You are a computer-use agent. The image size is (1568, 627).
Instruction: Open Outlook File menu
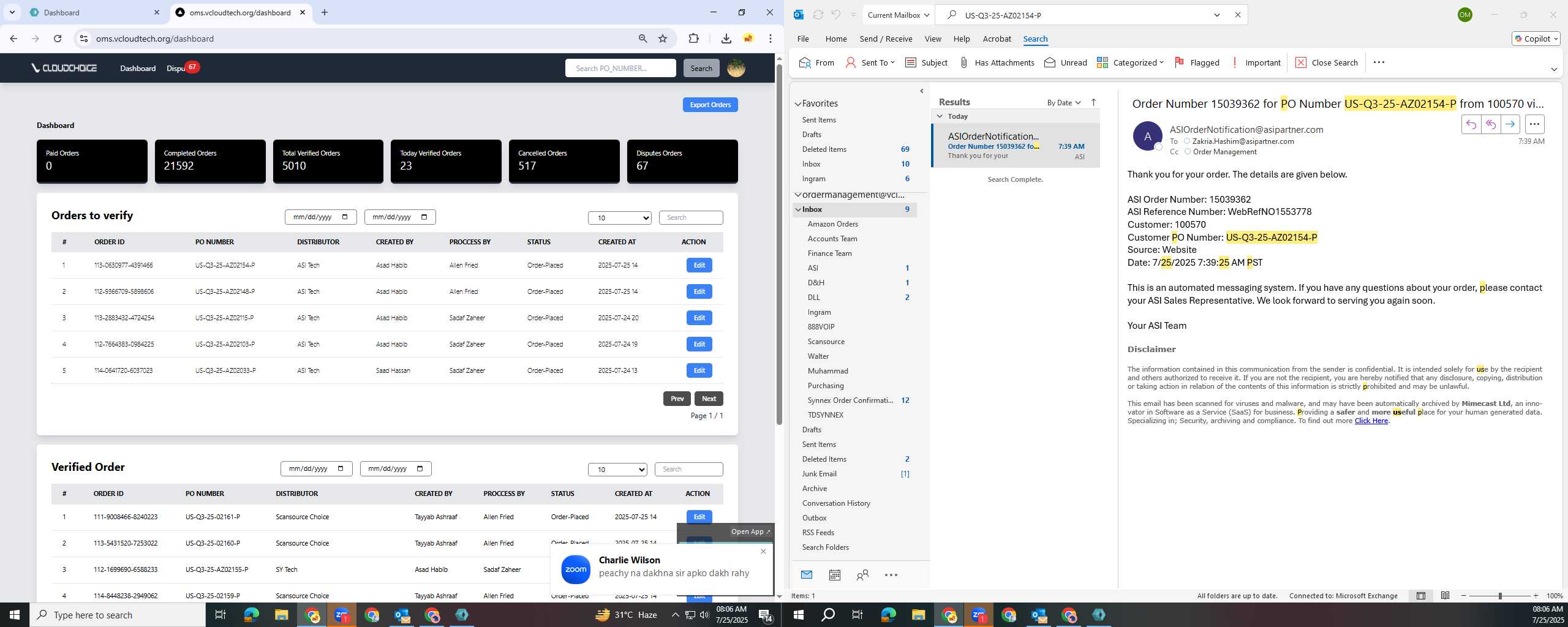803,39
